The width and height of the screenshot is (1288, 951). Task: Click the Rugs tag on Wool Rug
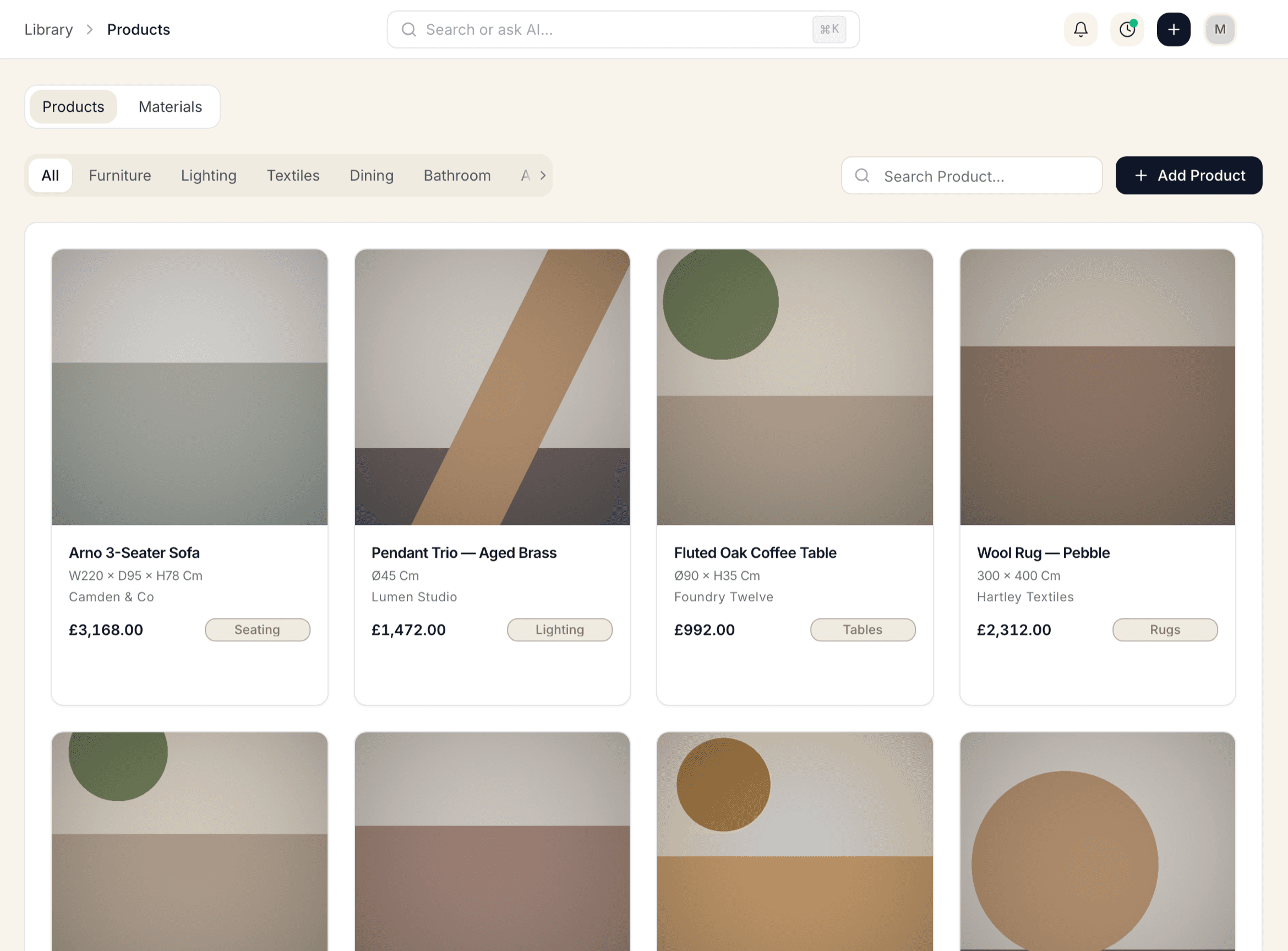[x=1165, y=630]
